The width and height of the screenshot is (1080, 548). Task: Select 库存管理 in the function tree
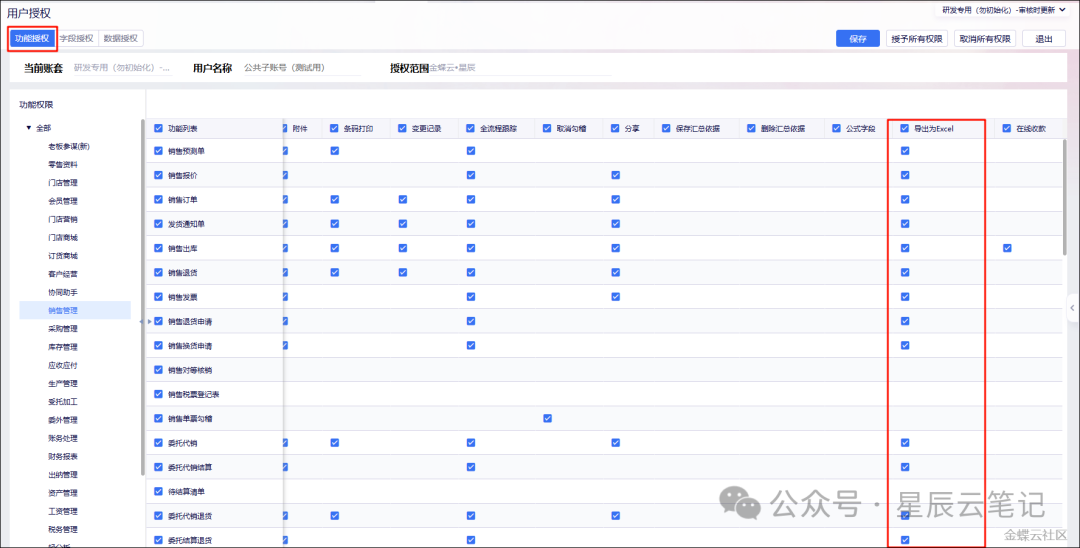click(63, 347)
